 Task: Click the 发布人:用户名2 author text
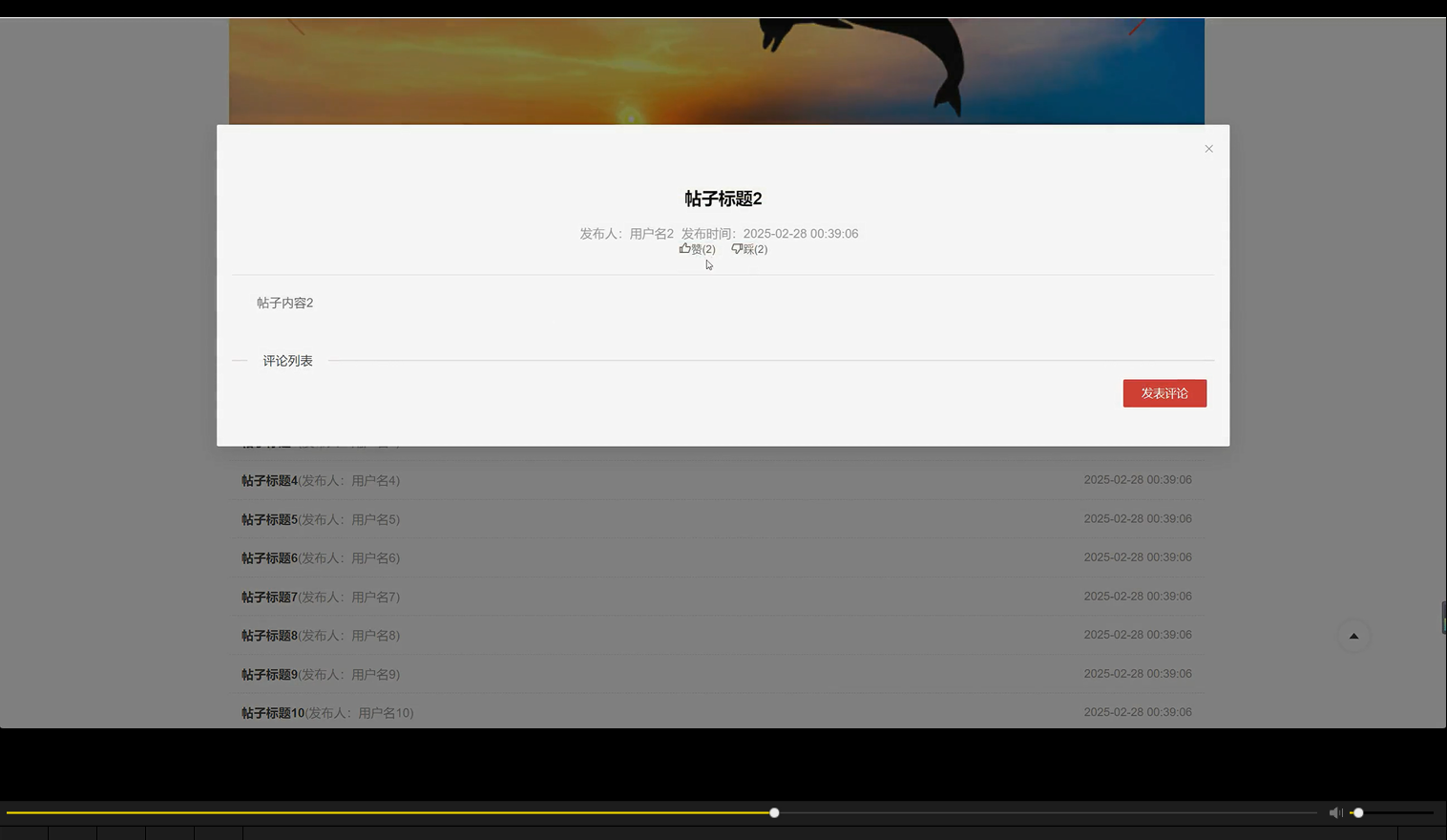(627, 234)
